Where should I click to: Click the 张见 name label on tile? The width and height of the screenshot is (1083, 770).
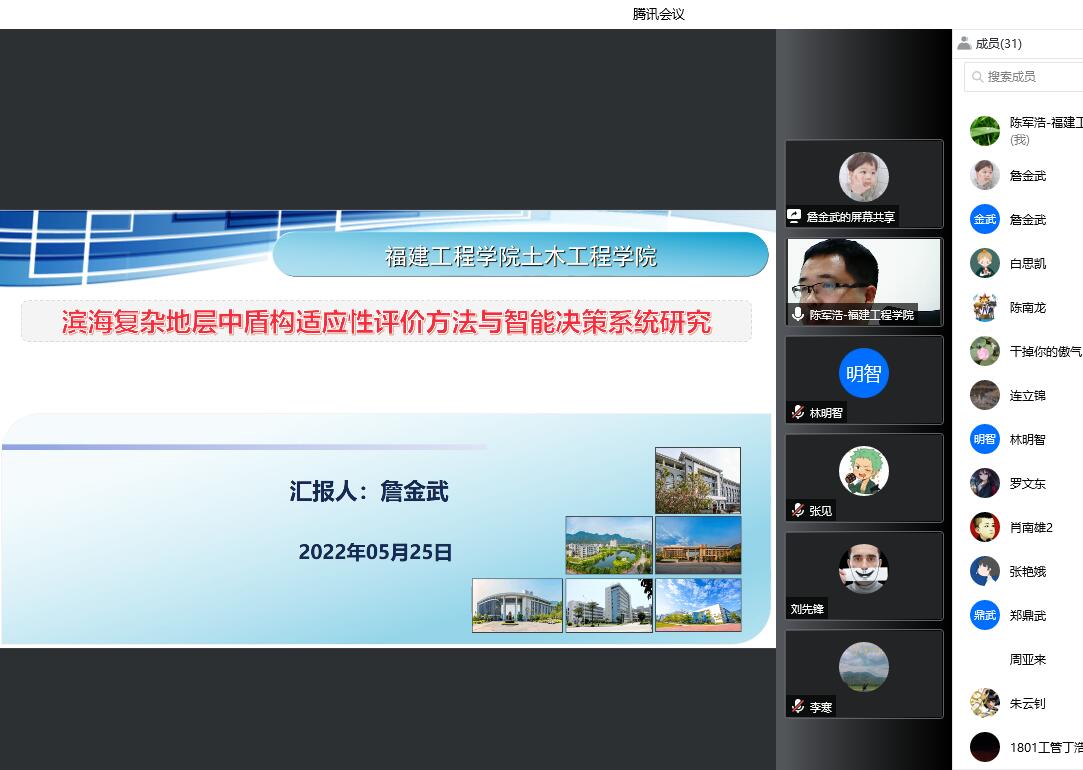821,511
